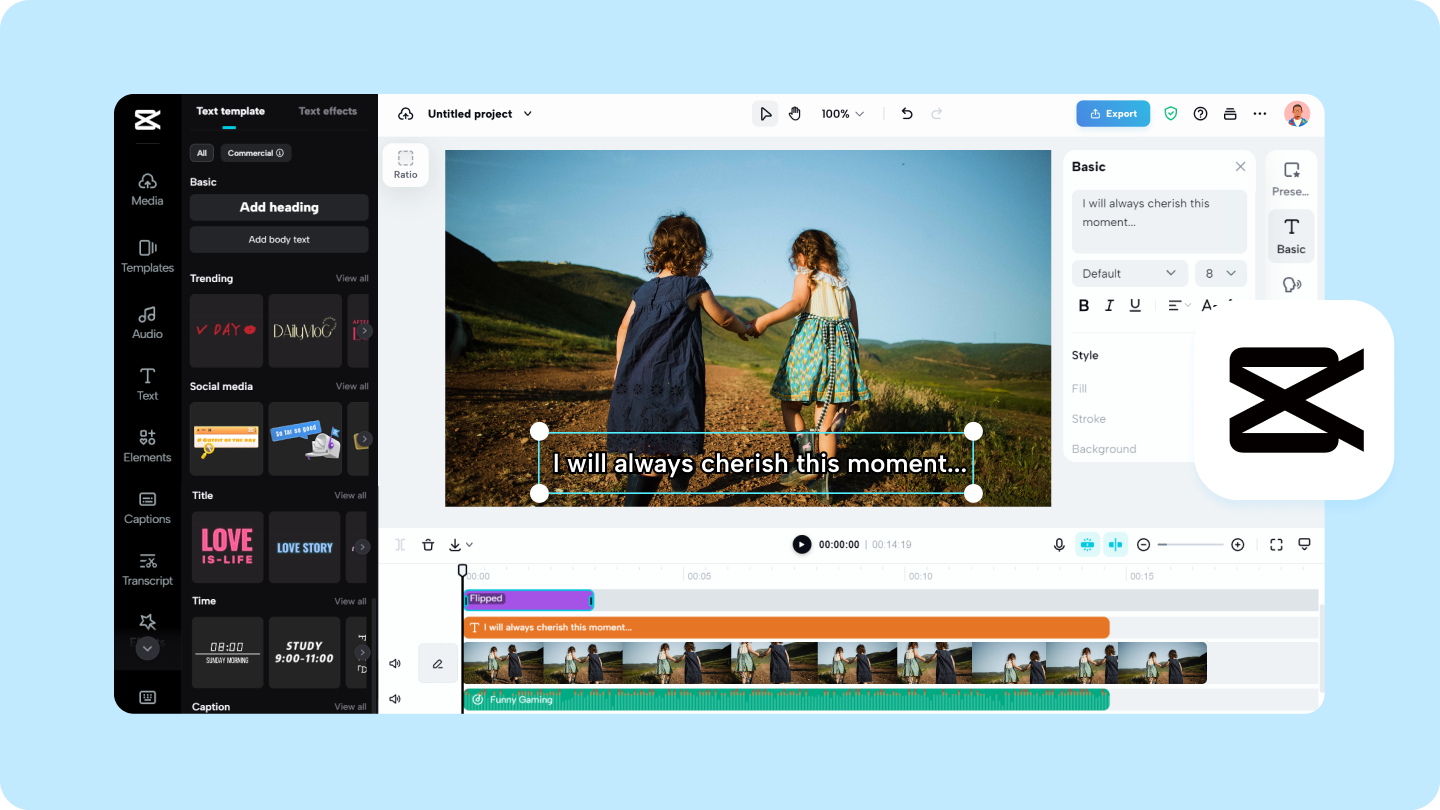Select the Commercial filter chip

pyautogui.click(x=256, y=153)
